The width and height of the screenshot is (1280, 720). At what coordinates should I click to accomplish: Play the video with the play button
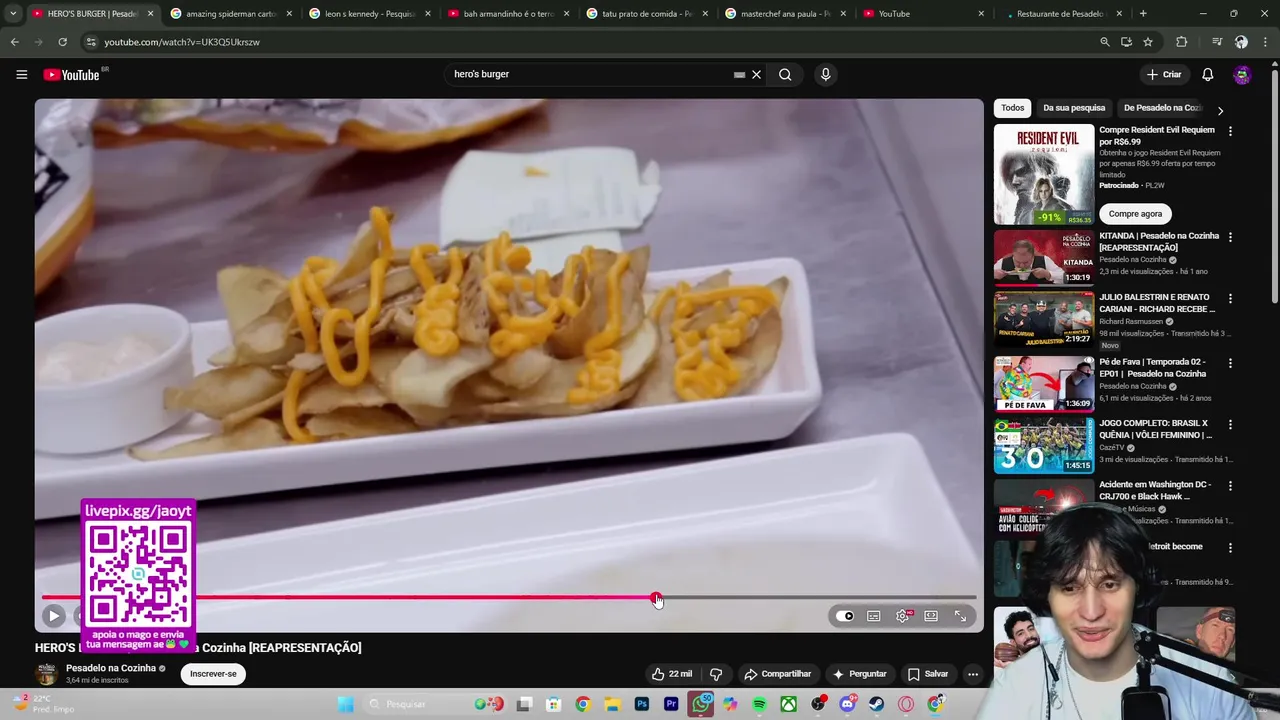point(54,616)
